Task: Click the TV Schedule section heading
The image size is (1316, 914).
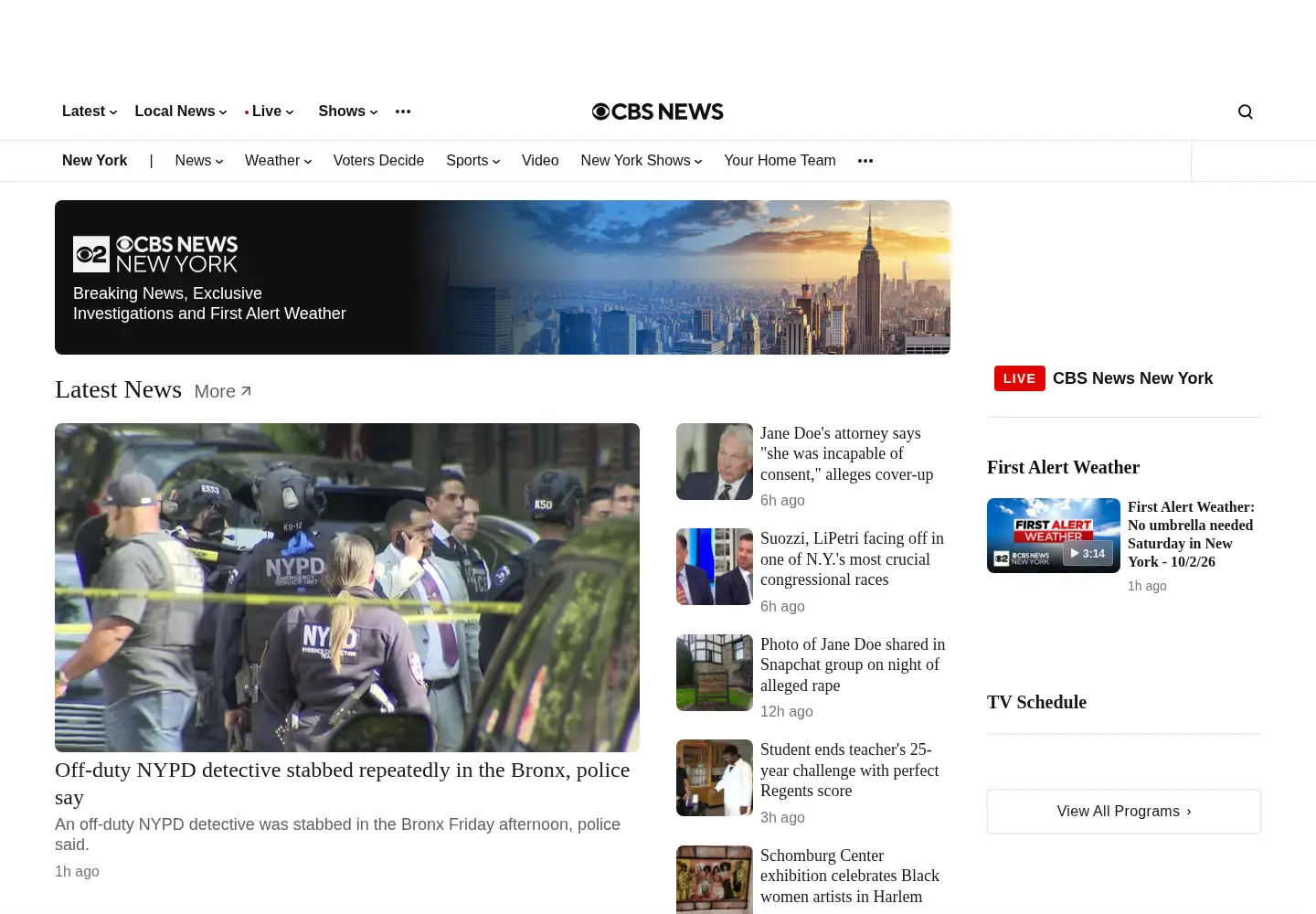Action: 1036,702
